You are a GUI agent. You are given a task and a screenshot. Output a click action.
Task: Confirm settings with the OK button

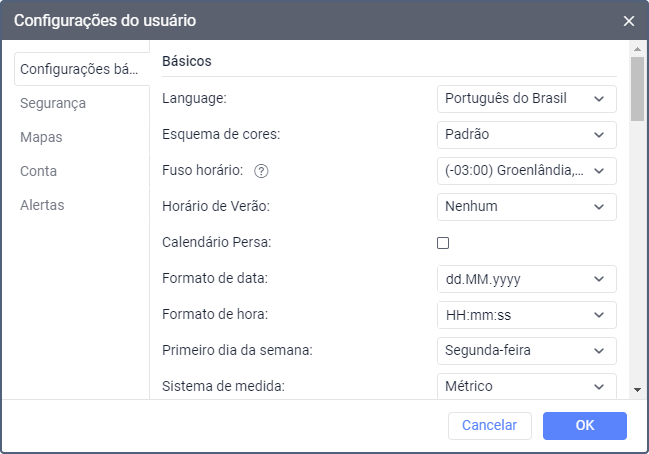pyautogui.click(x=585, y=425)
